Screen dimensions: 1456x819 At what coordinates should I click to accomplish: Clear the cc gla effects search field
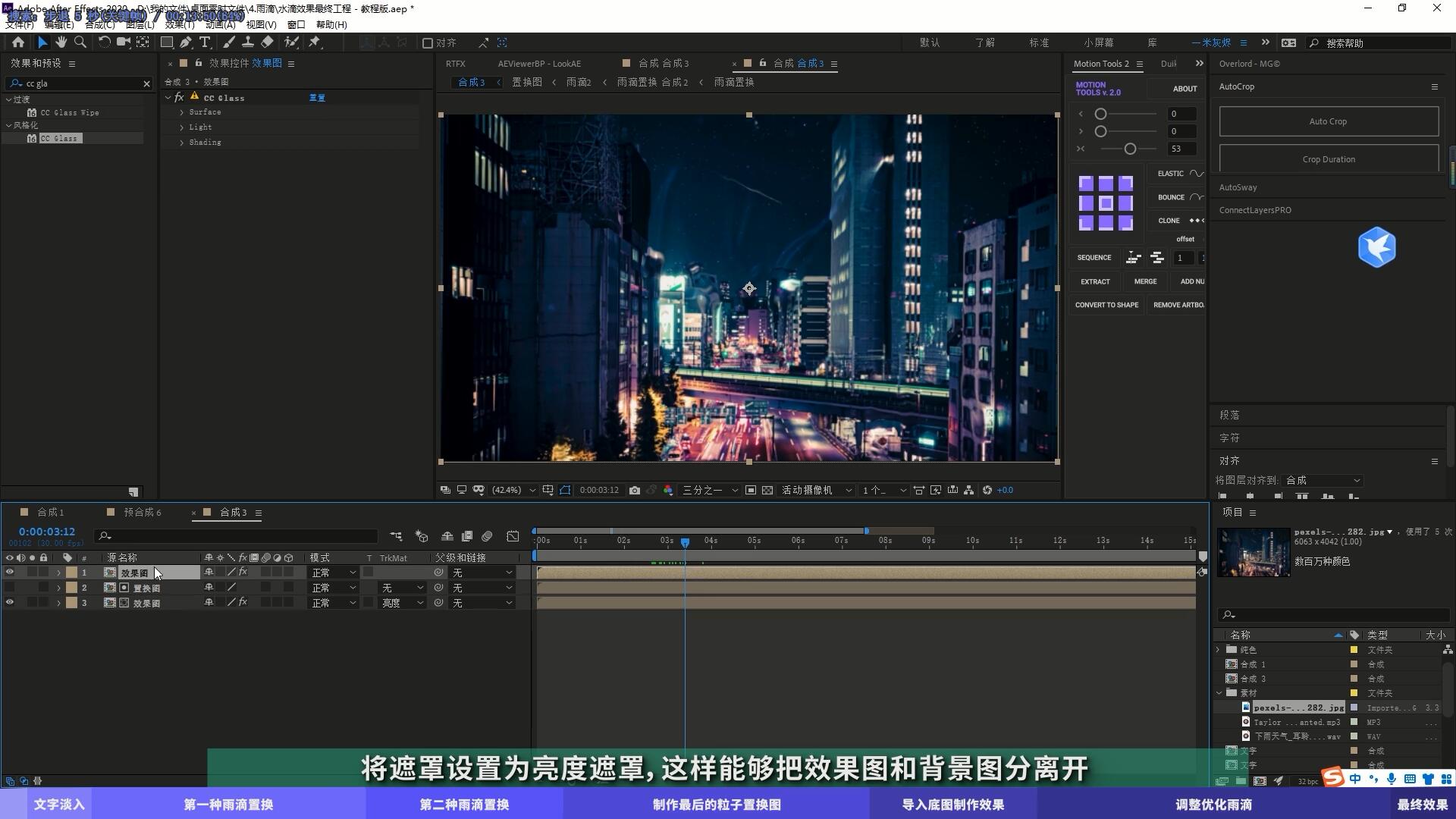tap(147, 83)
